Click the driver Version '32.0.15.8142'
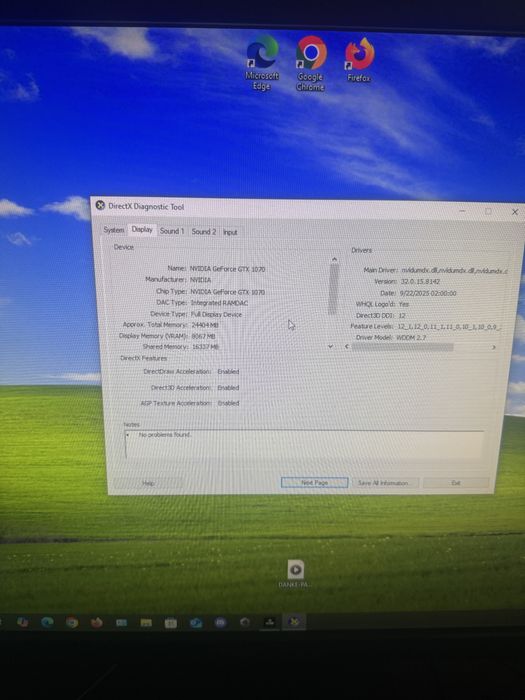The width and height of the screenshot is (525, 700). (x=420, y=282)
